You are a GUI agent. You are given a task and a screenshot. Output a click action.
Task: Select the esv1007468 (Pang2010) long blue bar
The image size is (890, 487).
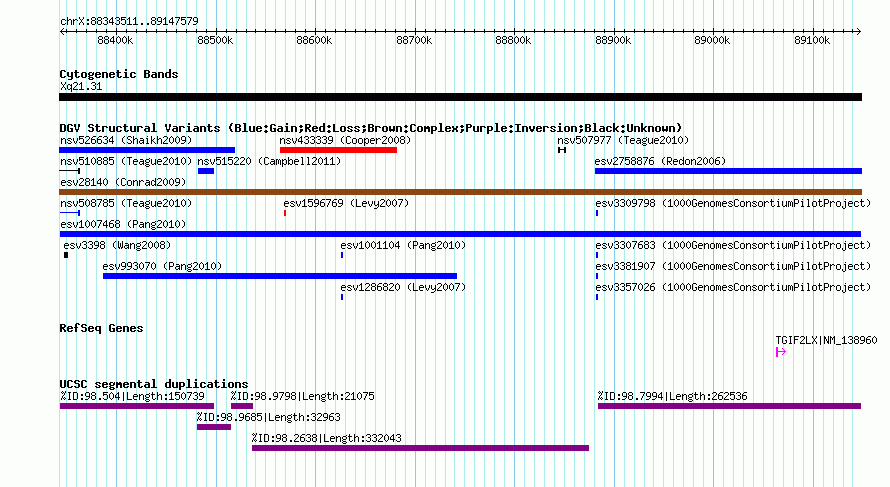coord(460,234)
